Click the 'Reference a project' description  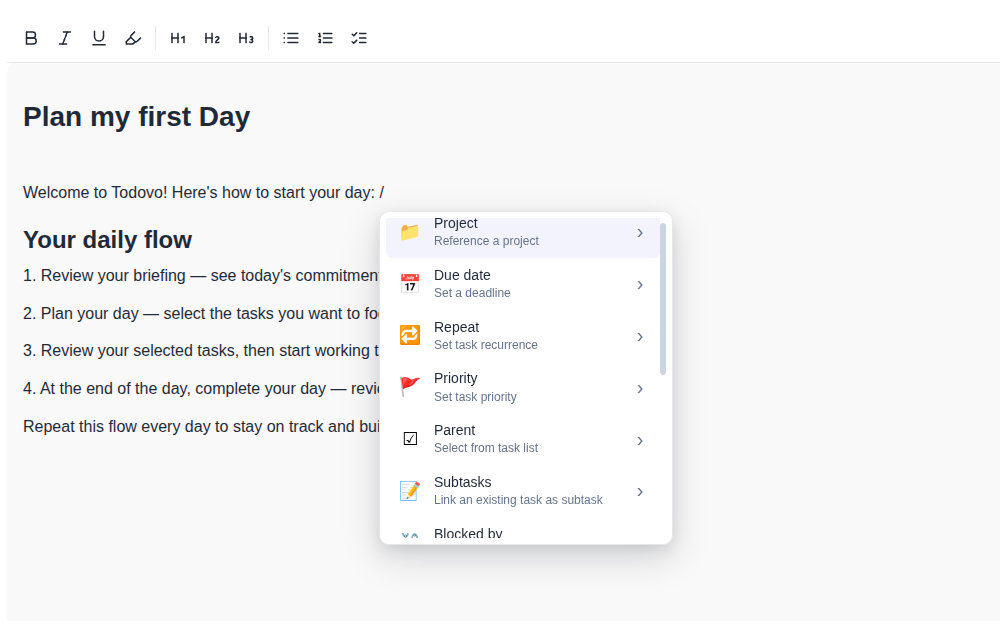tap(486, 241)
